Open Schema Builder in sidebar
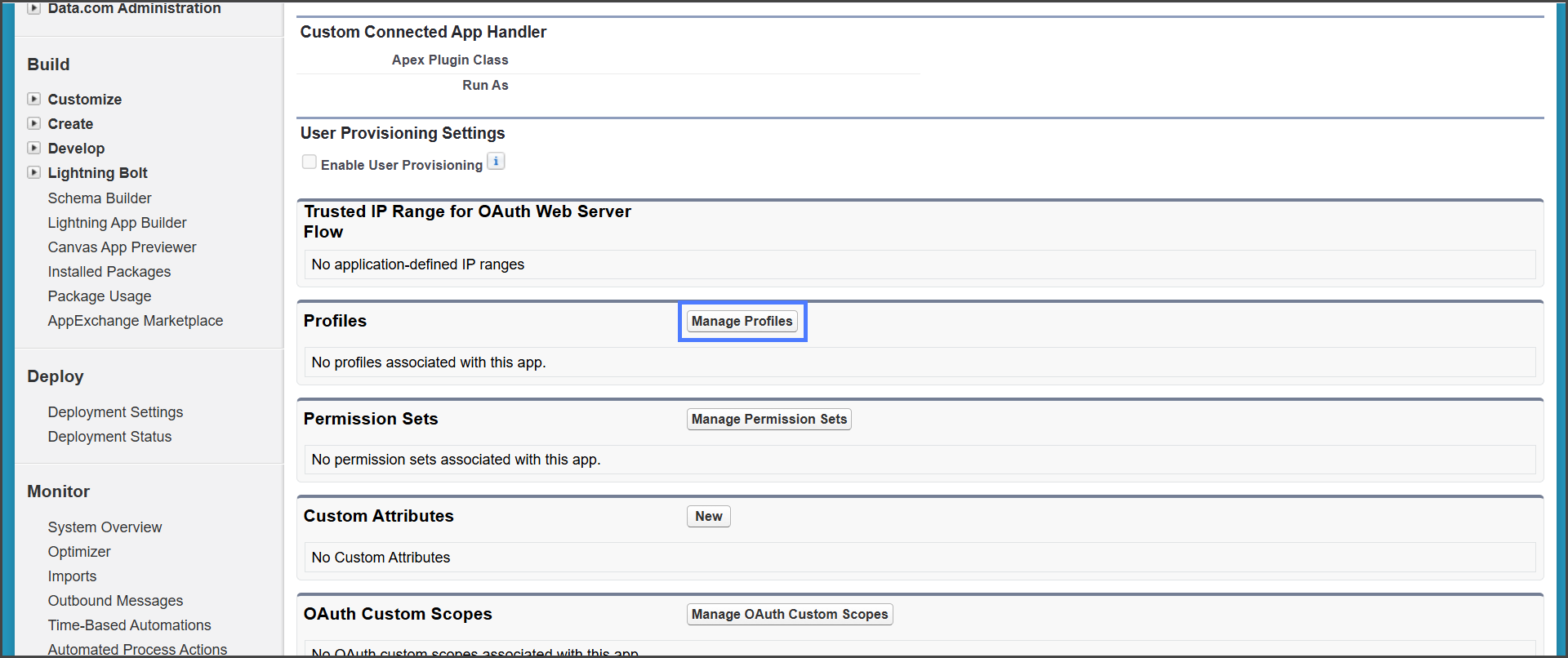The height and width of the screenshot is (658, 1568). [x=100, y=198]
